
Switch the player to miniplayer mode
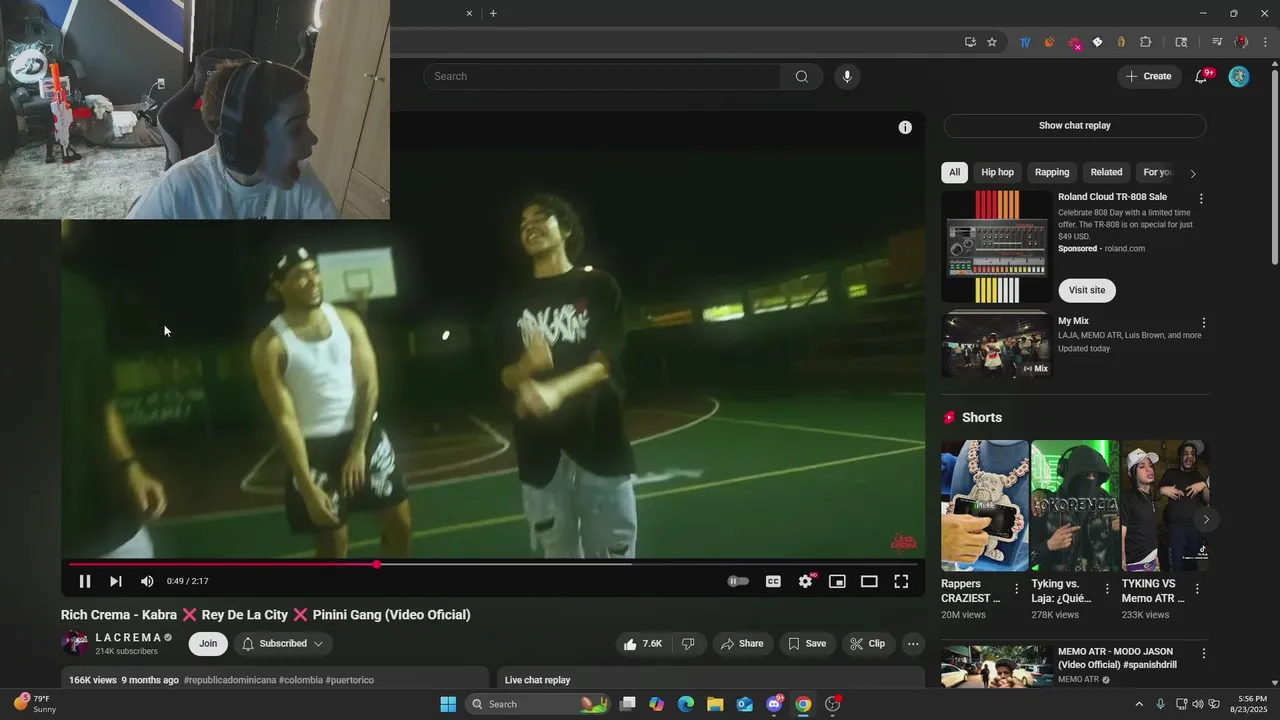point(837,581)
